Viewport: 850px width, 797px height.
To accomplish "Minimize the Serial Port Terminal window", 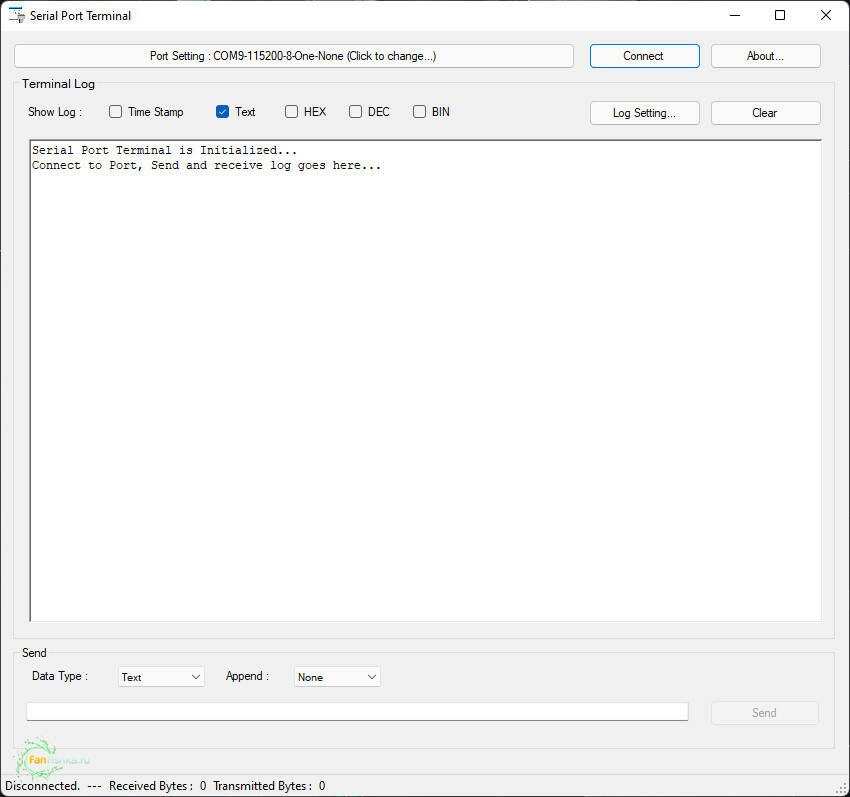I will [x=735, y=15].
